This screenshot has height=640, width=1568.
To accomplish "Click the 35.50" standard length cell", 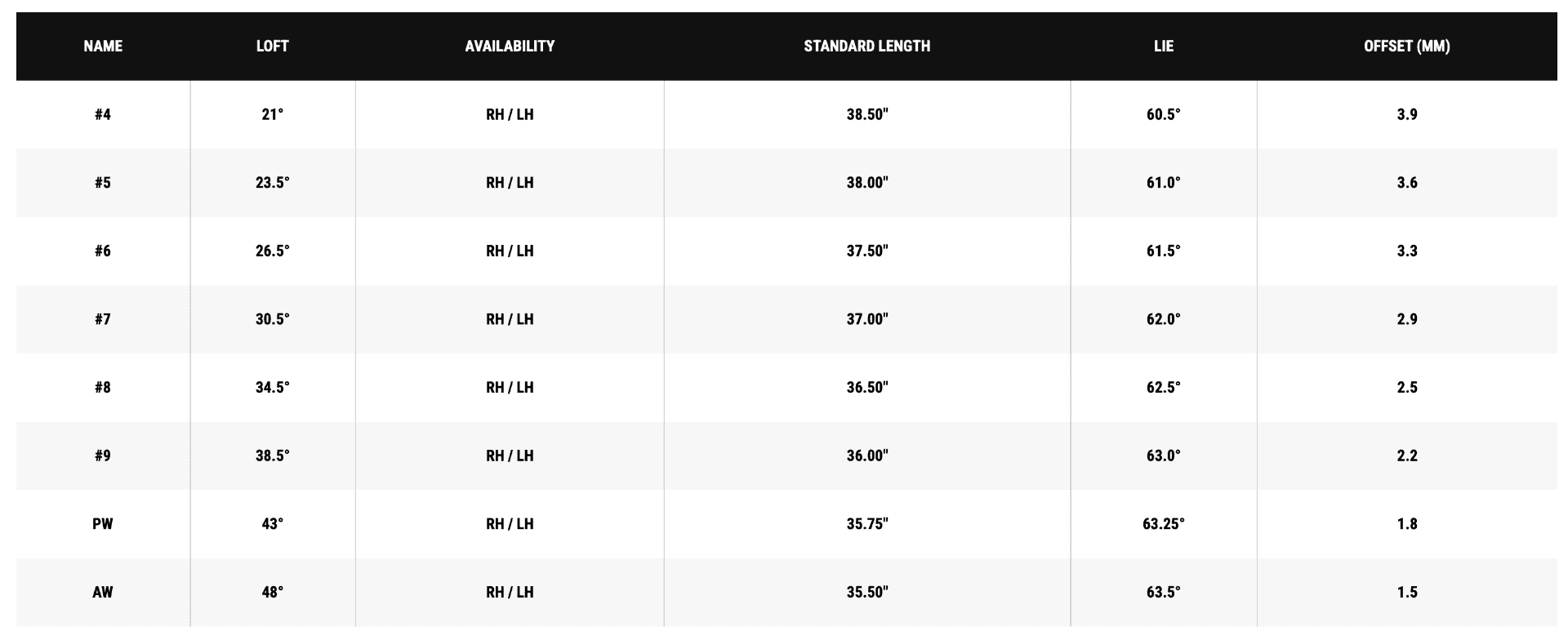I will 866,593.
